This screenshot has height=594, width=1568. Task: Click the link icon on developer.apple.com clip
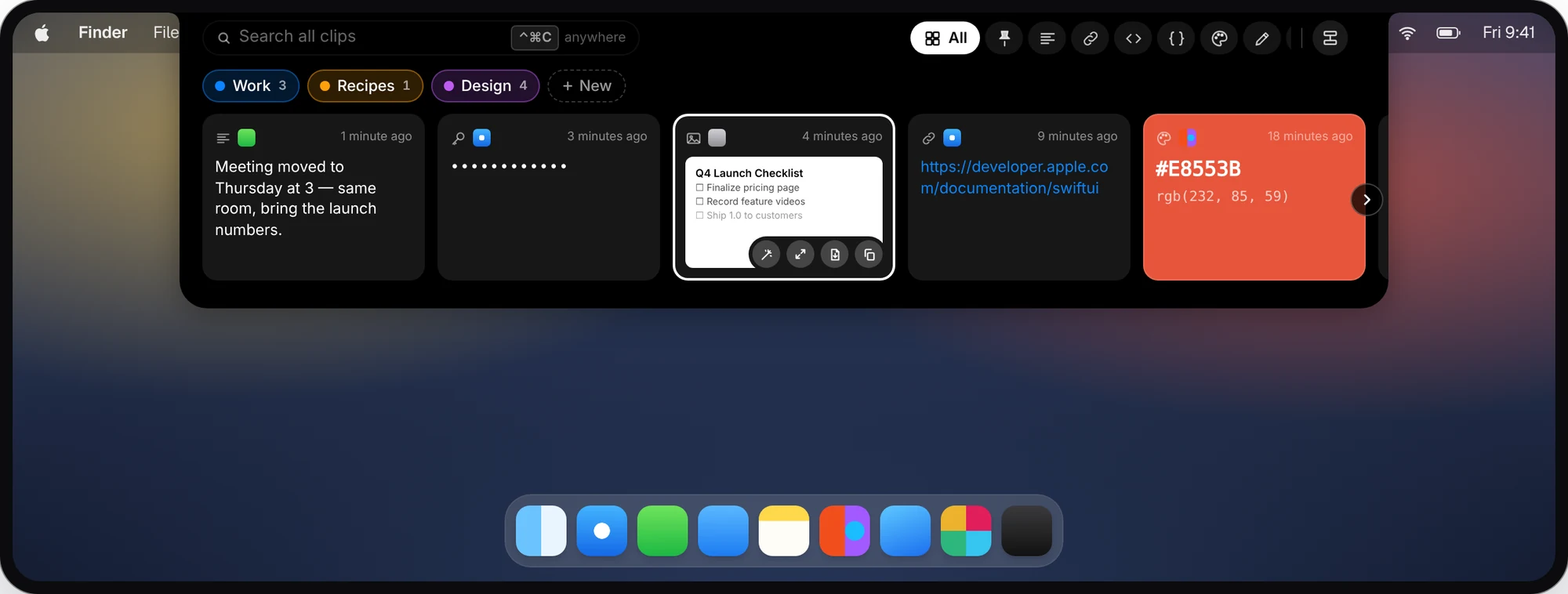929,138
